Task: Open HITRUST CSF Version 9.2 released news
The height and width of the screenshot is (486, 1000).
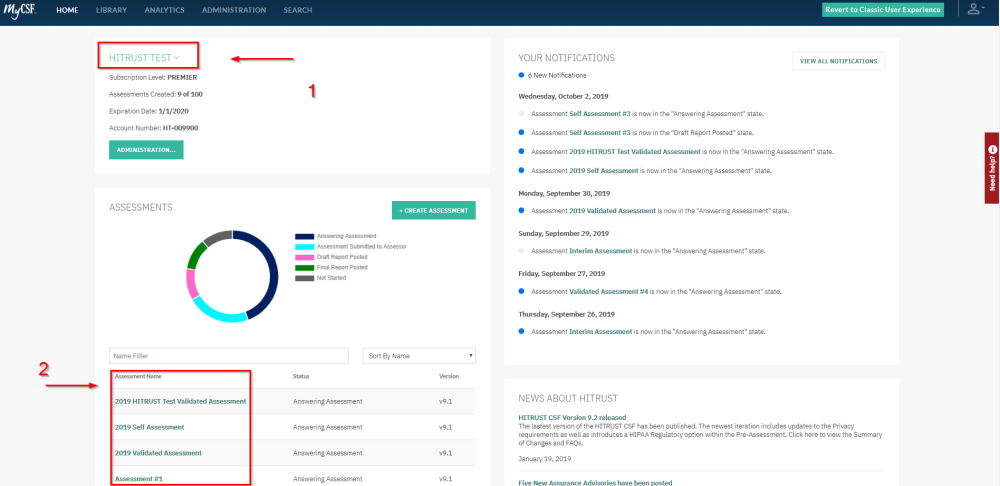Action: pos(572,417)
